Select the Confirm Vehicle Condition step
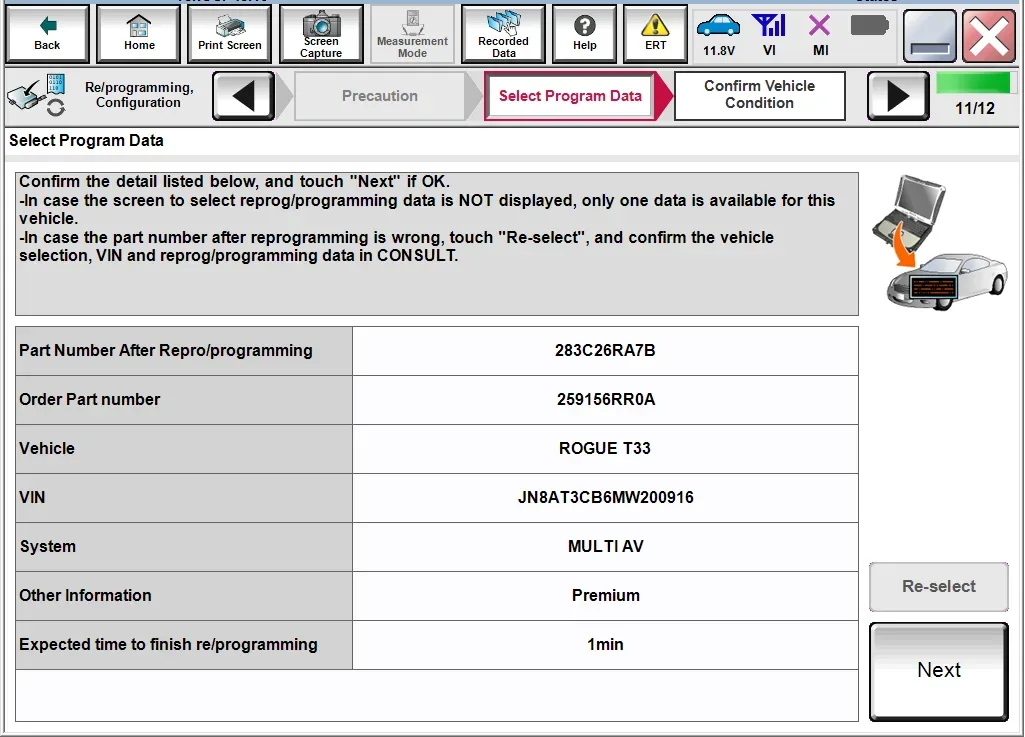Viewport: 1025px width, 737px height. click(760, 96)
